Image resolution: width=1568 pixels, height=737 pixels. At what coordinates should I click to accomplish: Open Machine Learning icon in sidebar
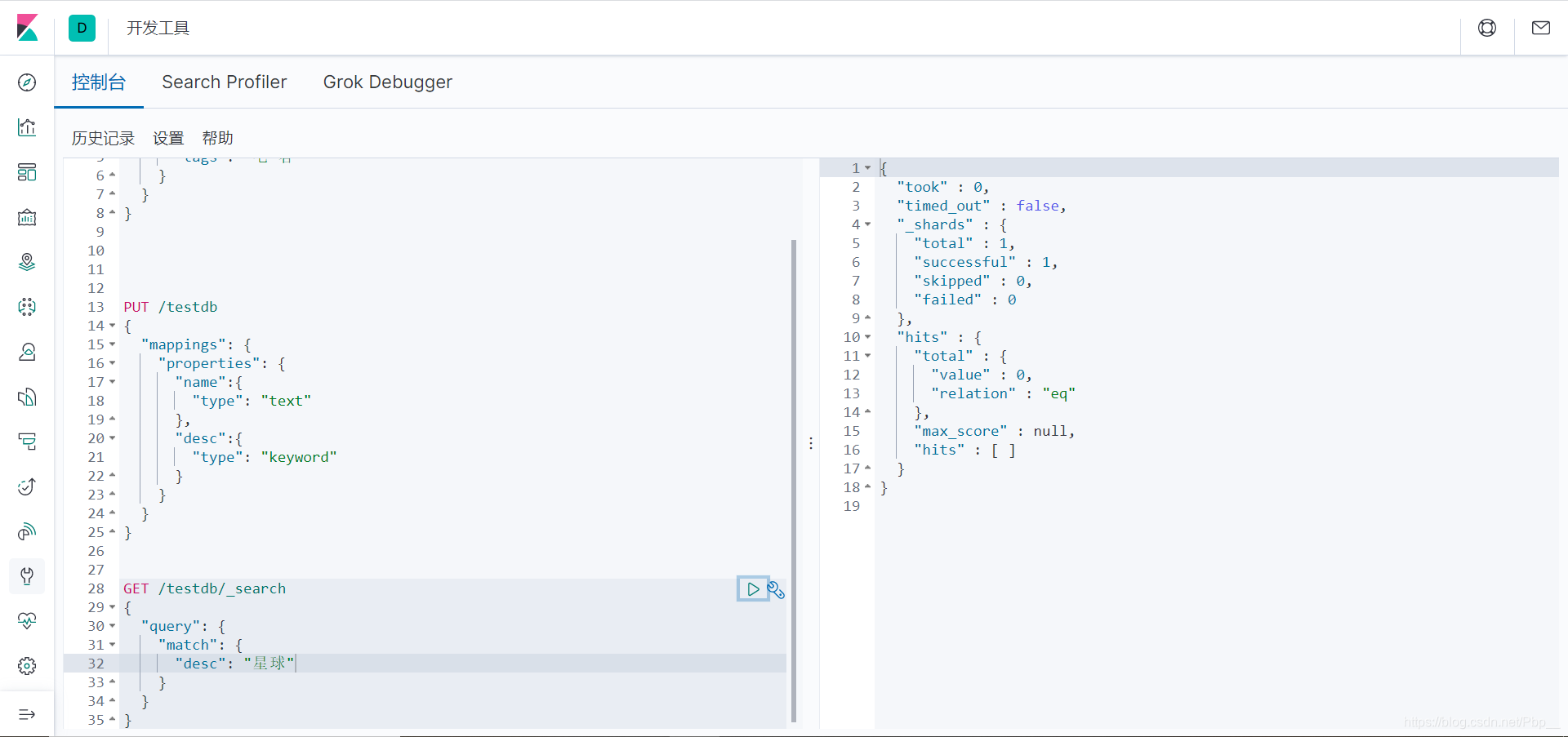27,307
